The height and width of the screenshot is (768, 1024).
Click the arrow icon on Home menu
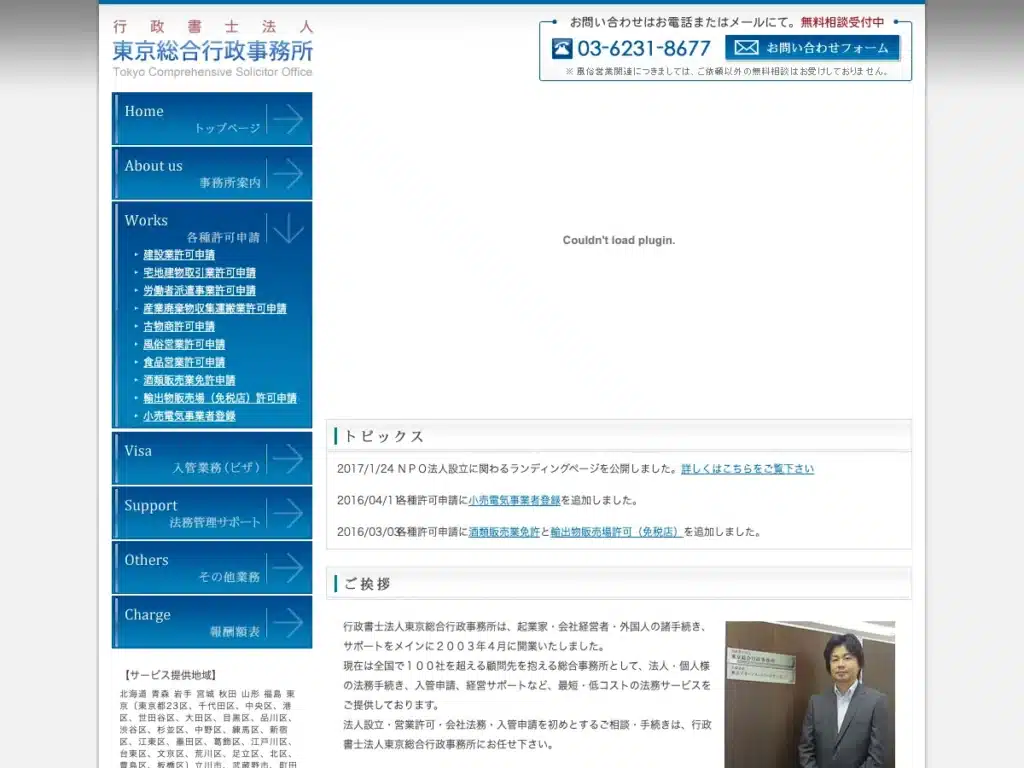(x=288, y=119)
